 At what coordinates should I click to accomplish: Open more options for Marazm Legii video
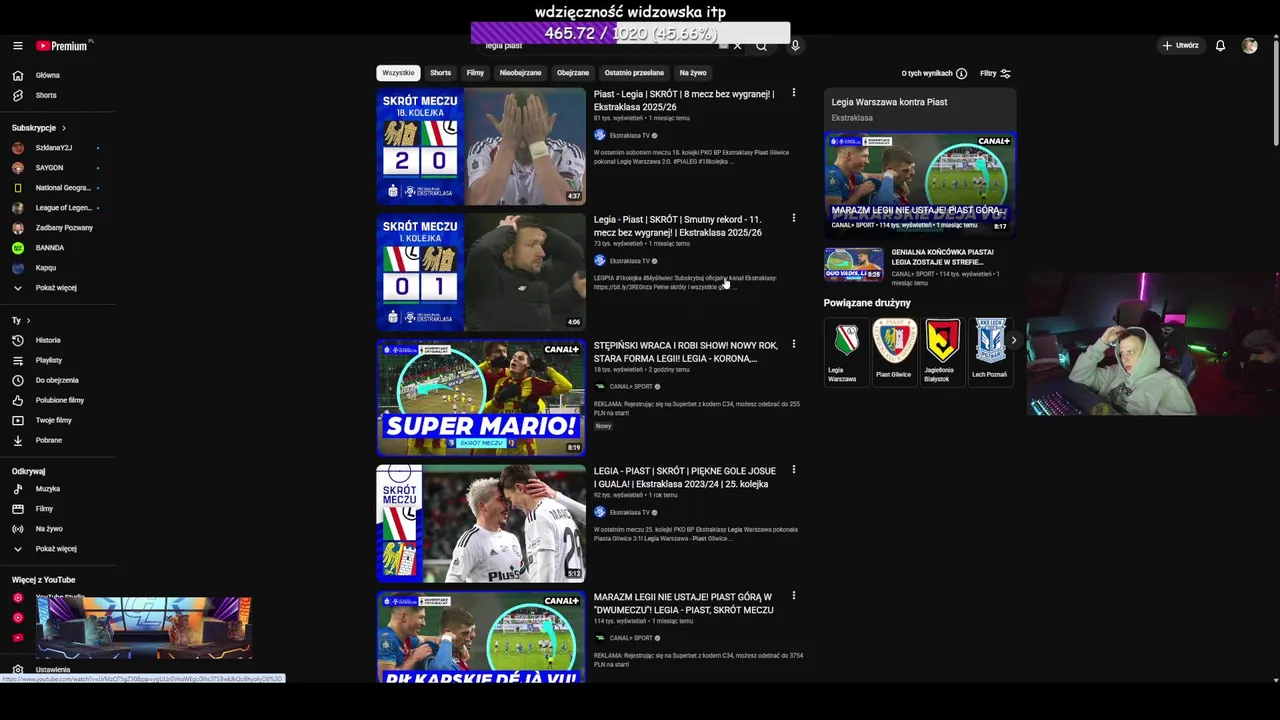(x=794, y=596)
